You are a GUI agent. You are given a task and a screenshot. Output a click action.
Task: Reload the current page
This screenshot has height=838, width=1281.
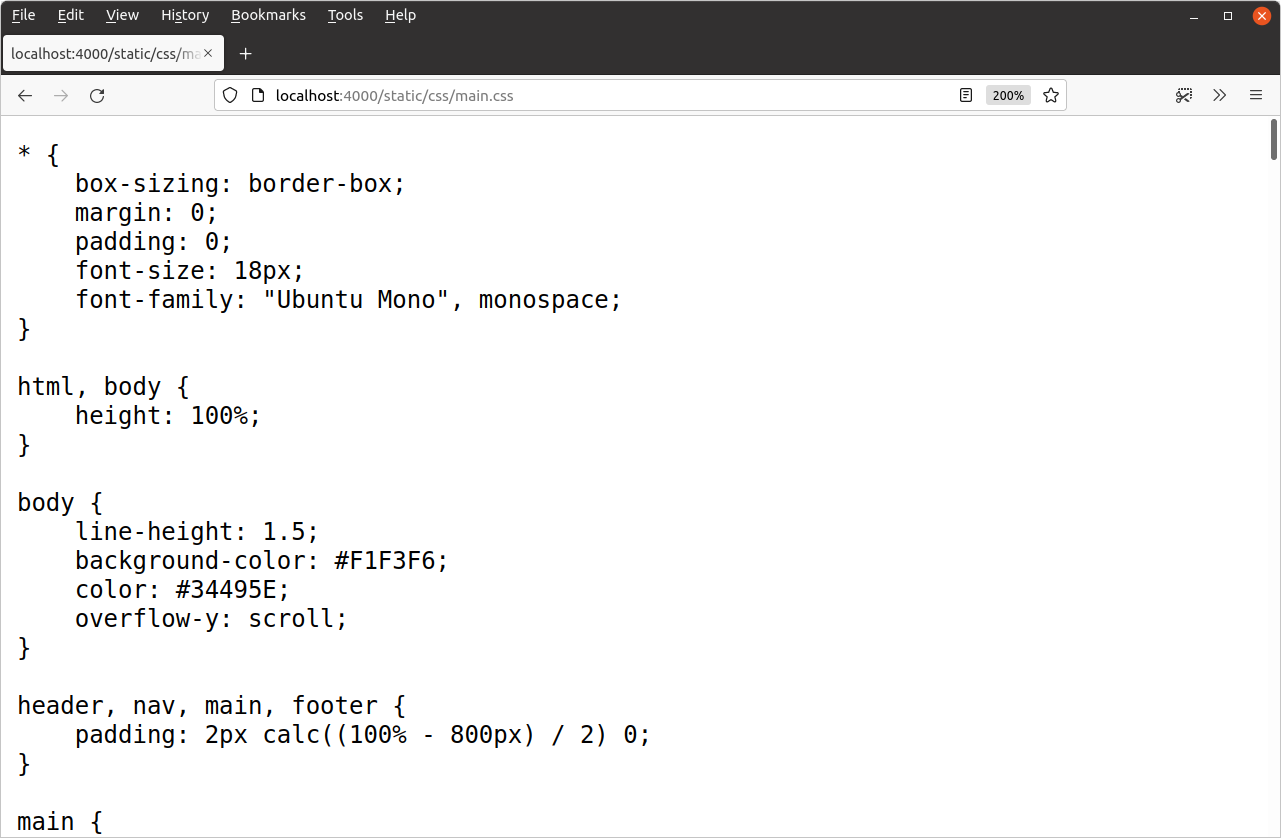[x=97, y=96]
